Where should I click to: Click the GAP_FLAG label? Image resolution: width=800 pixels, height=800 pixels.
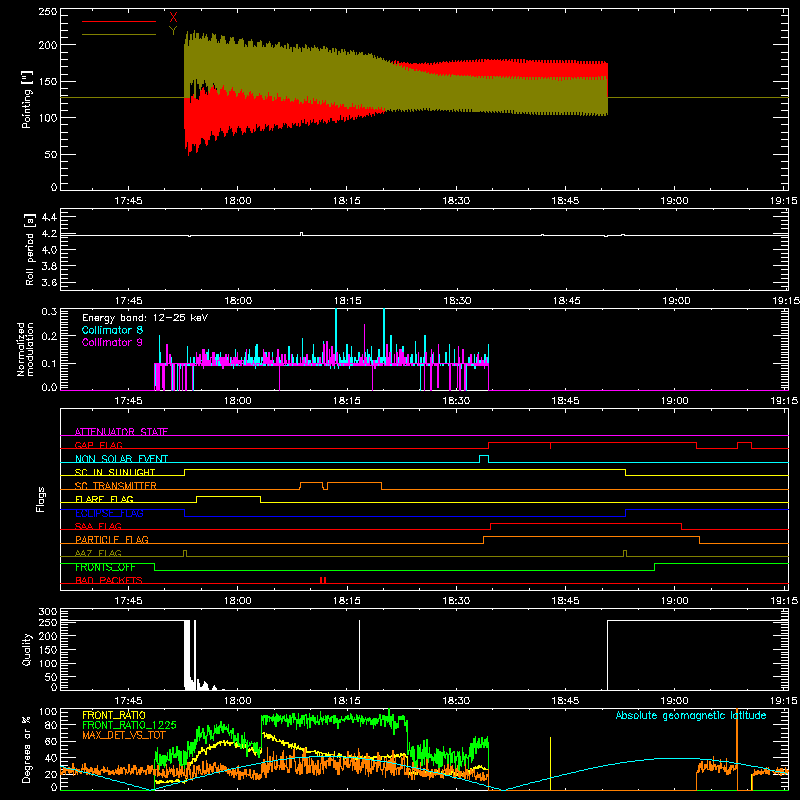pos(98,445)
